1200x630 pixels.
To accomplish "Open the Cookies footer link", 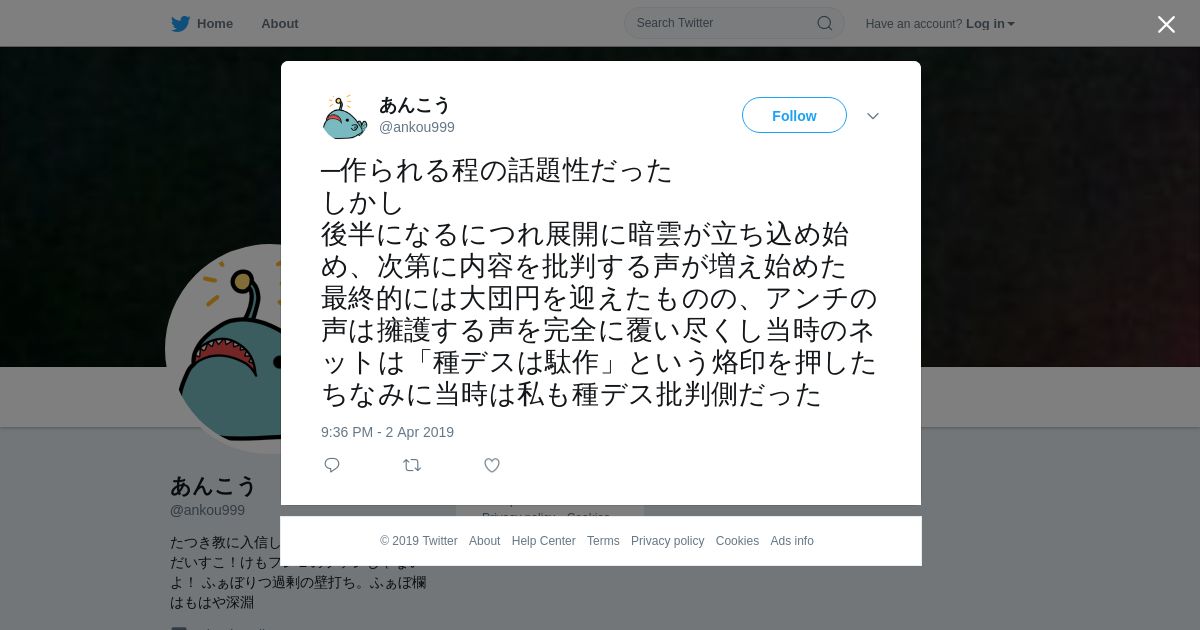I will pos(737,541).
